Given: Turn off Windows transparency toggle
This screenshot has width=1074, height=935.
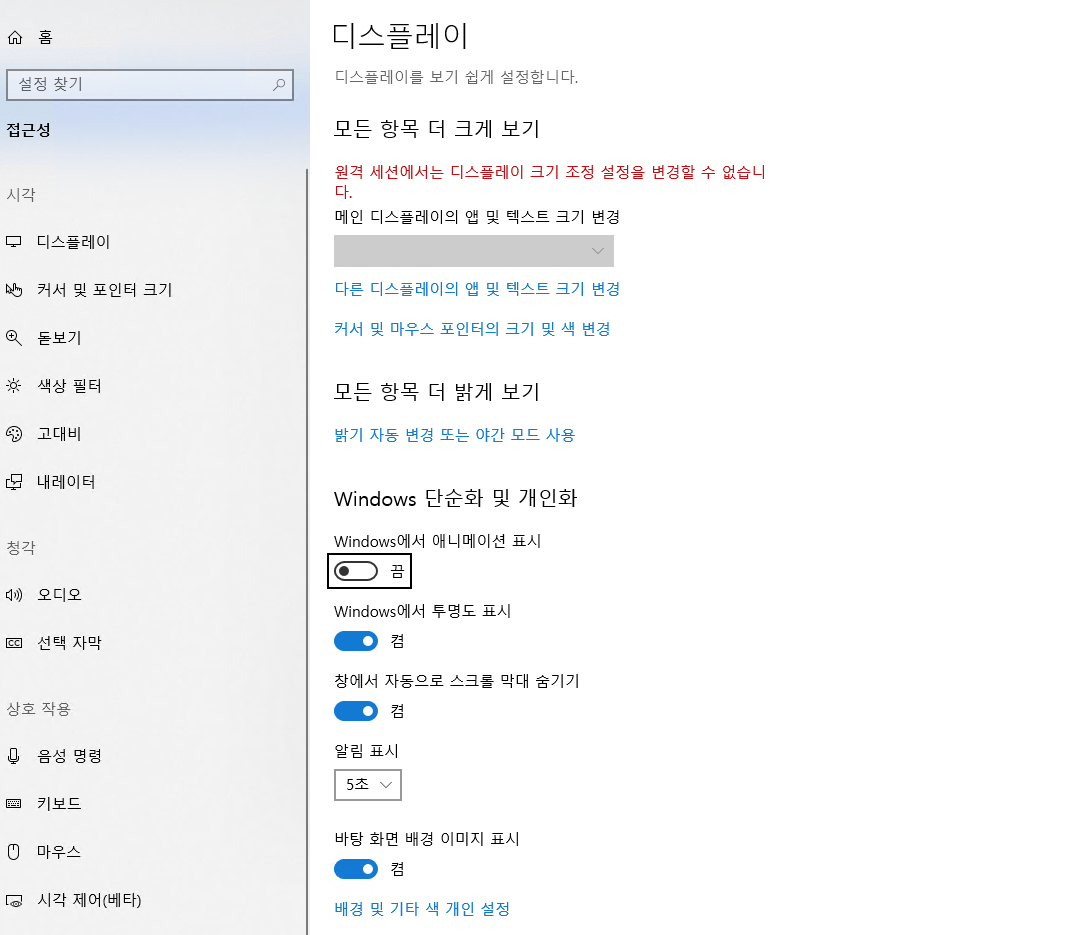Looking at the screenshot, I should click(356, 641).
